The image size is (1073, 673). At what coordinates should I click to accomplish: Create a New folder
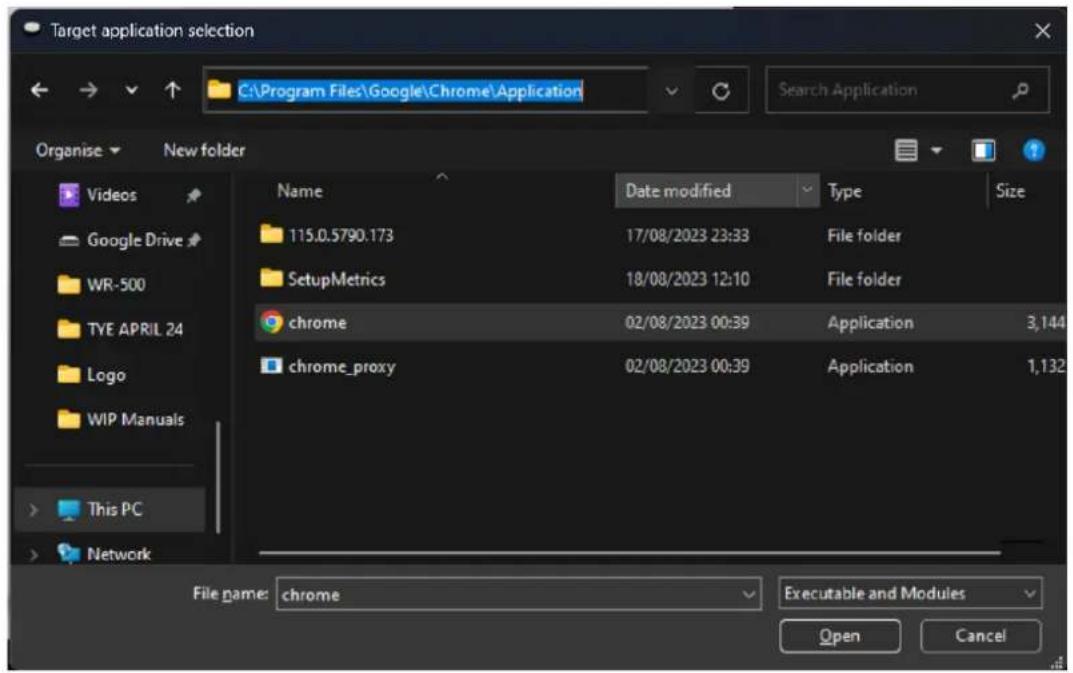(x=204, y=150)
